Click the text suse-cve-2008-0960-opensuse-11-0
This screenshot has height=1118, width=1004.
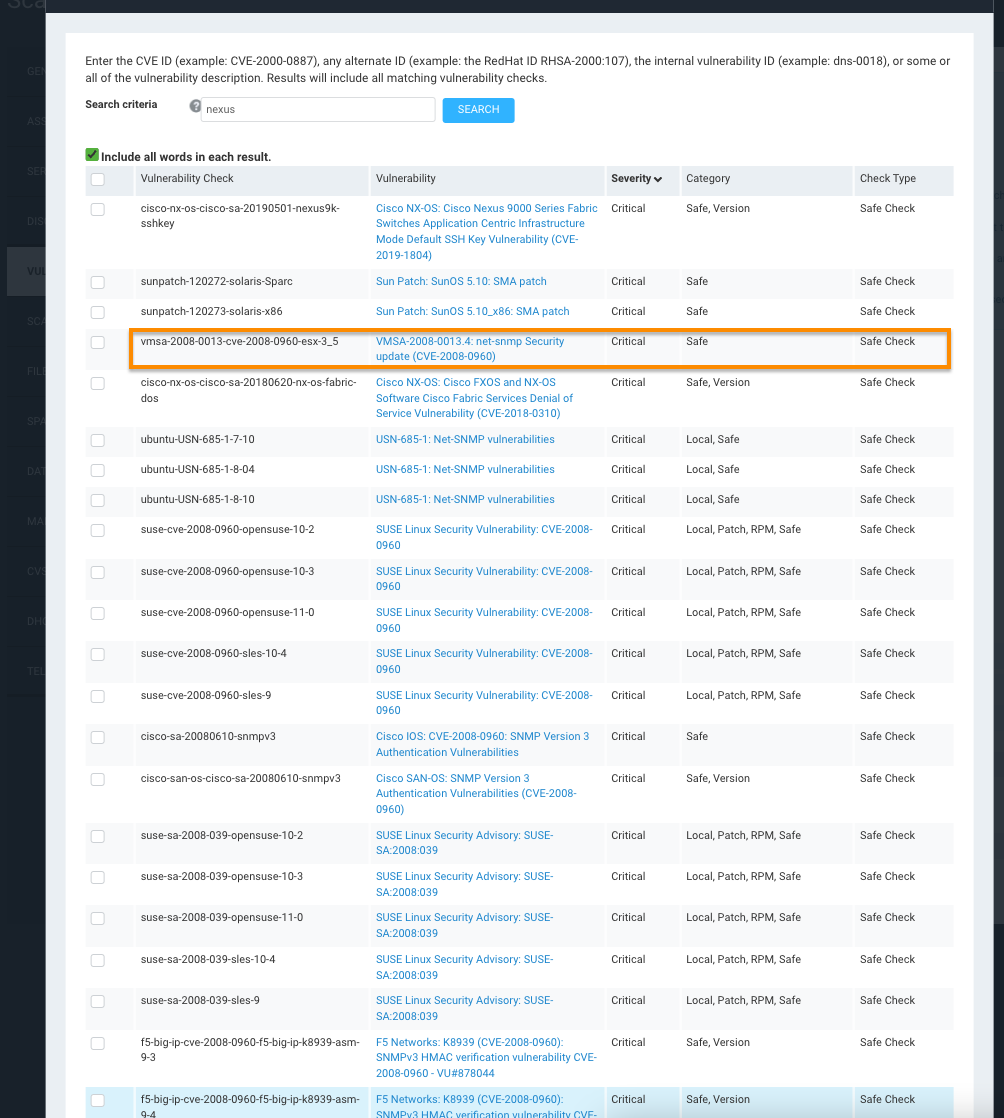coord(227,612)
